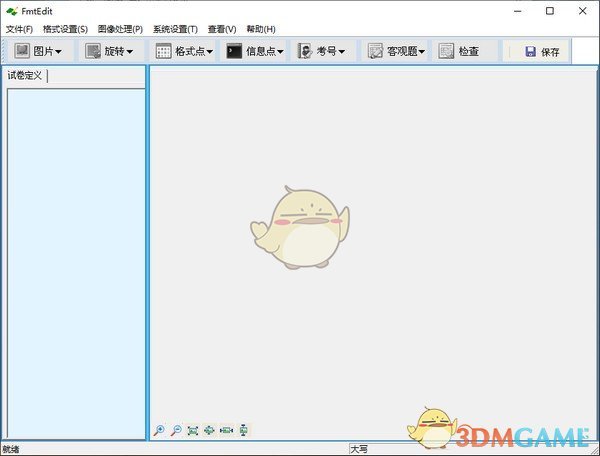This screenshot has height=456, width=600.
Task: Minimize the FmtEdit window
Action: [517, 11]
